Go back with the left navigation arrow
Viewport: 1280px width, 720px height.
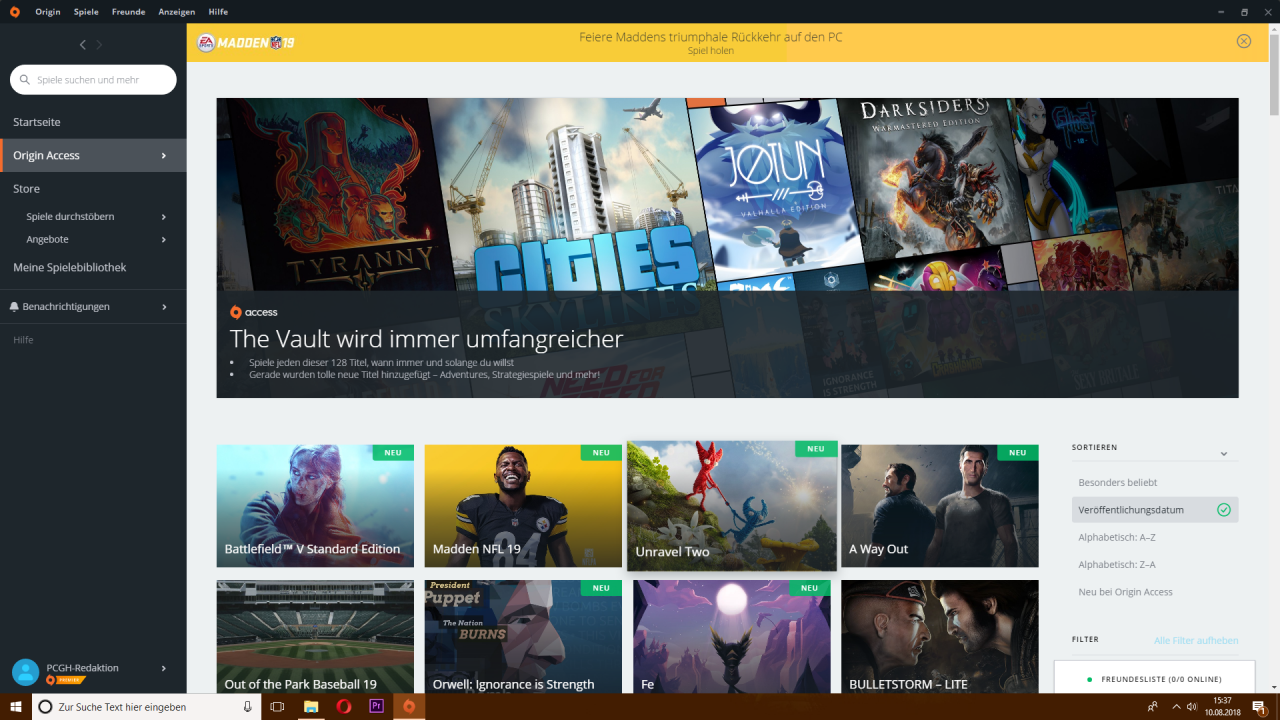pyautogui.click(x=83, y=45)
